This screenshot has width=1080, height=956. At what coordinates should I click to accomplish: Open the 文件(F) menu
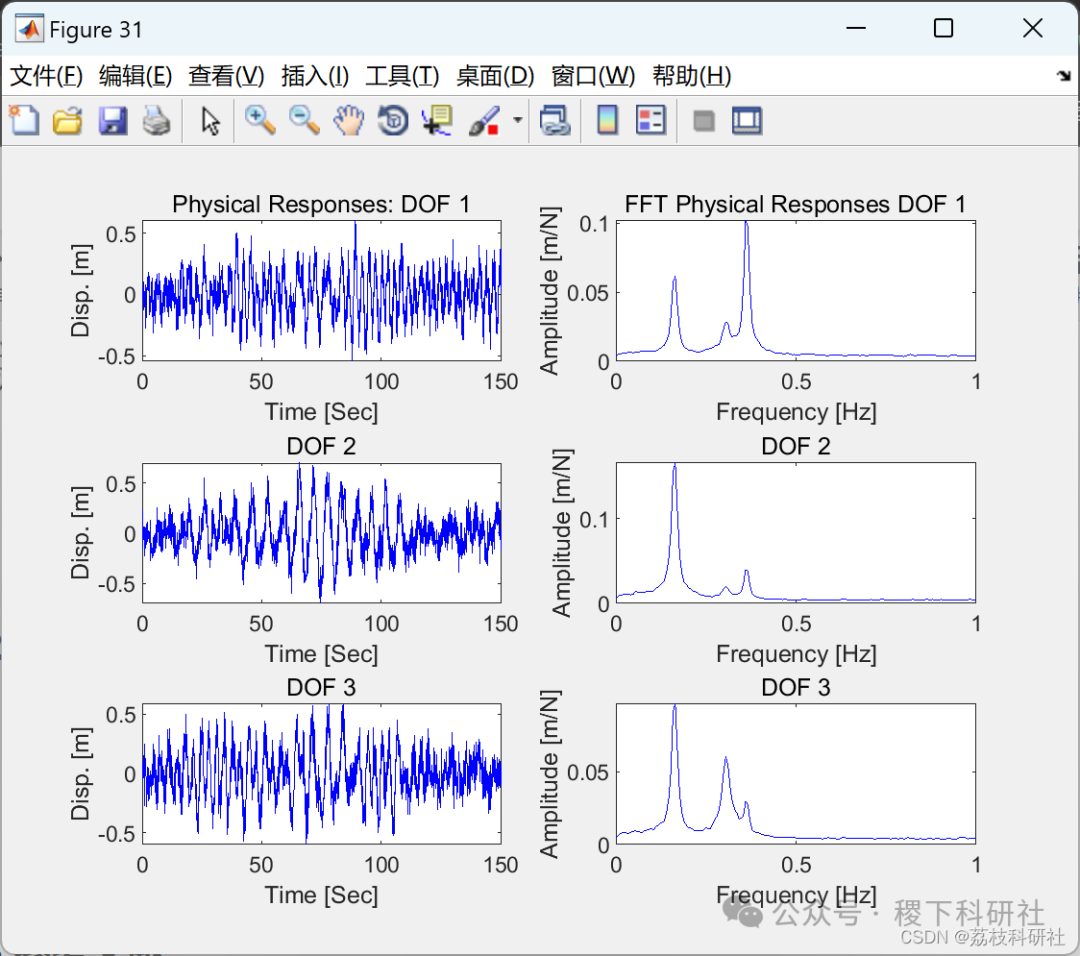click(46, 76)
